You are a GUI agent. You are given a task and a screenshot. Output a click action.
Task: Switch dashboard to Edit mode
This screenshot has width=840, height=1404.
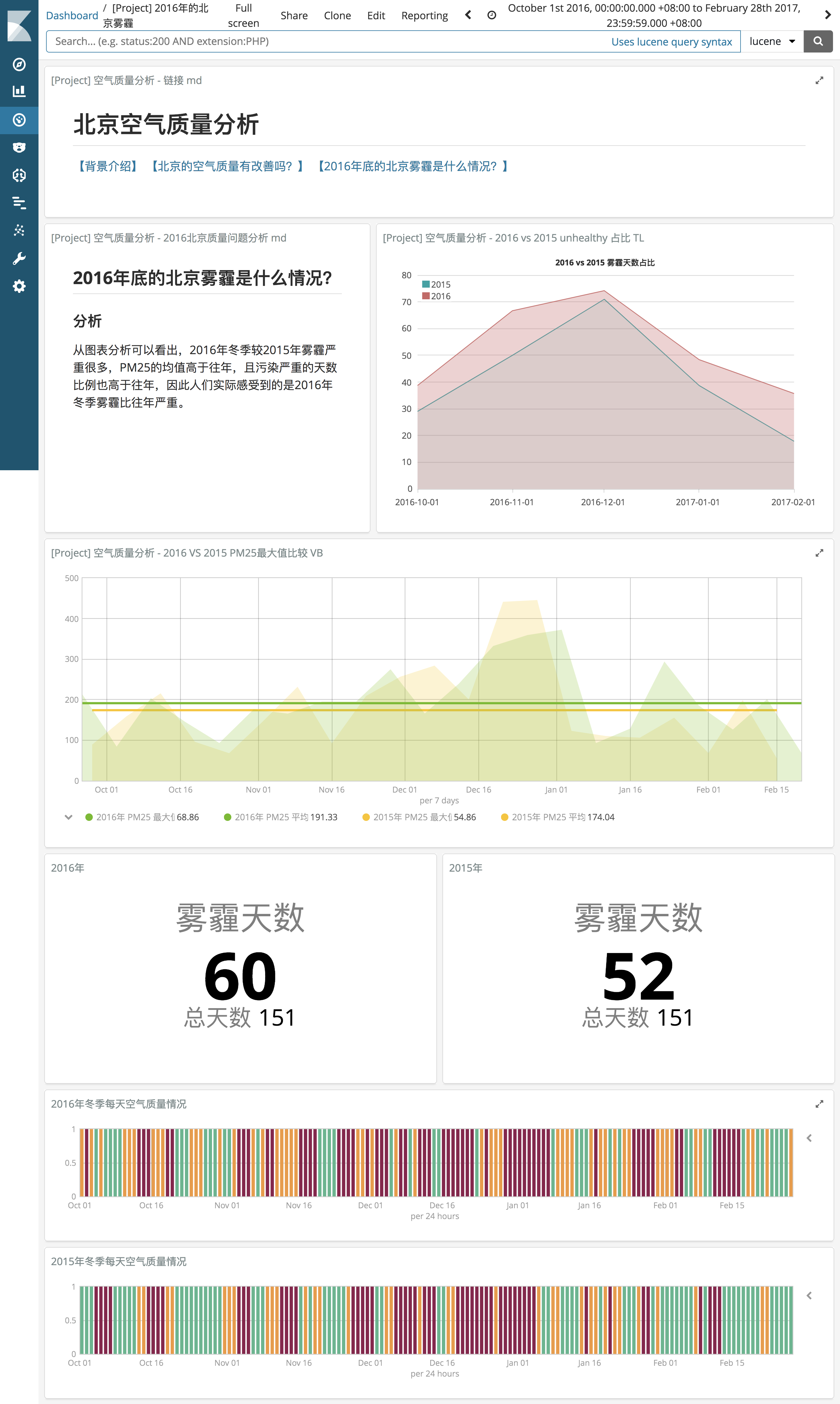tap(377, 15)
